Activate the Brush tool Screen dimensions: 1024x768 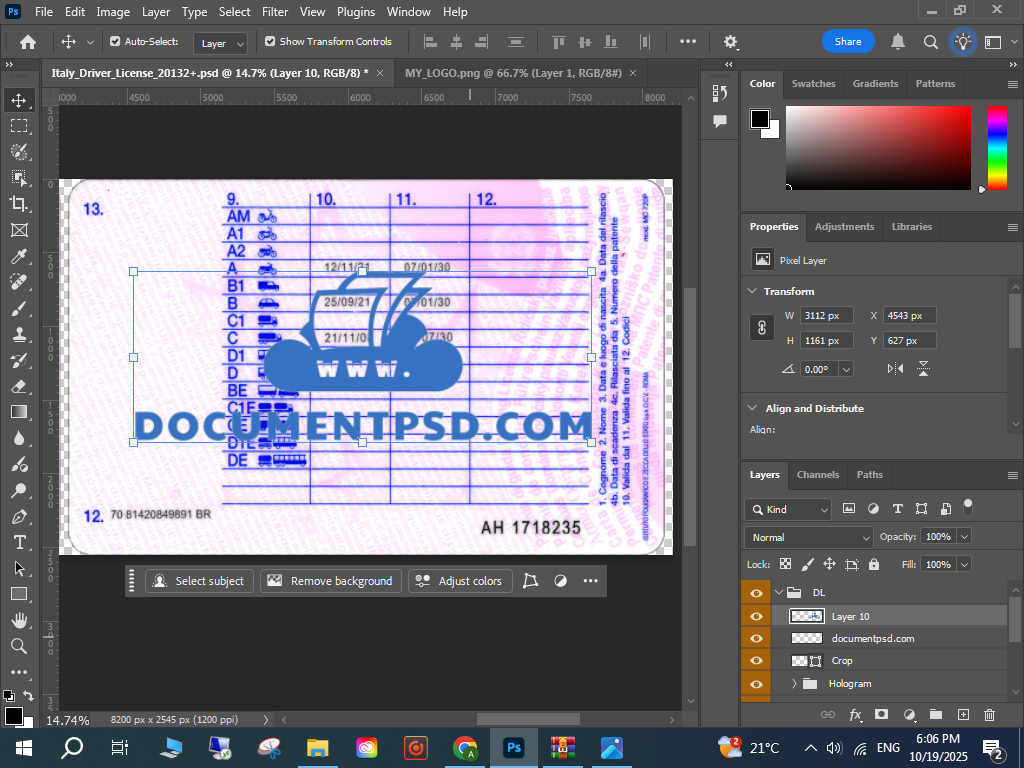(19, 308)
